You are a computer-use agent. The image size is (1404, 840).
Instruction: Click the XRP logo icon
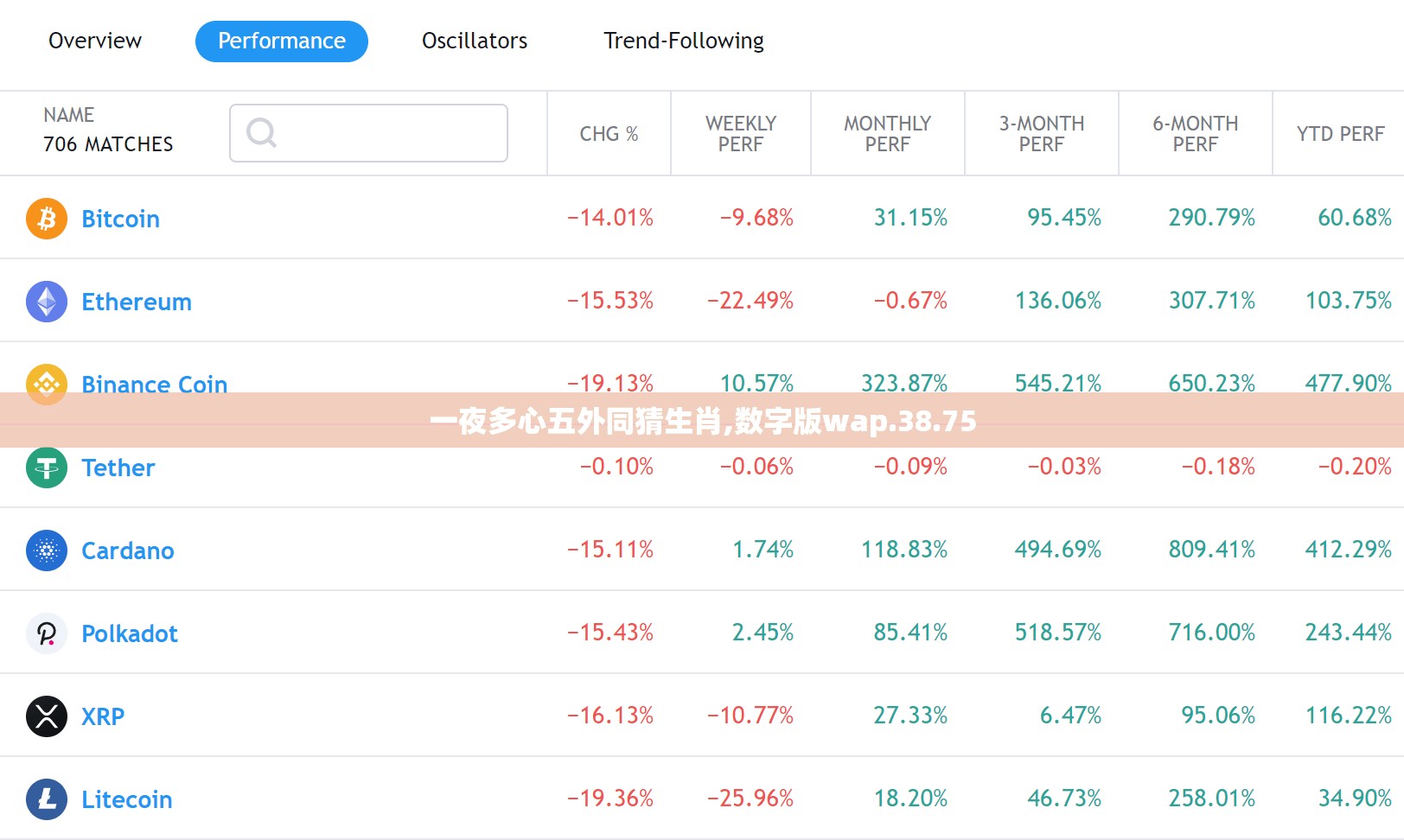point(47,716)
